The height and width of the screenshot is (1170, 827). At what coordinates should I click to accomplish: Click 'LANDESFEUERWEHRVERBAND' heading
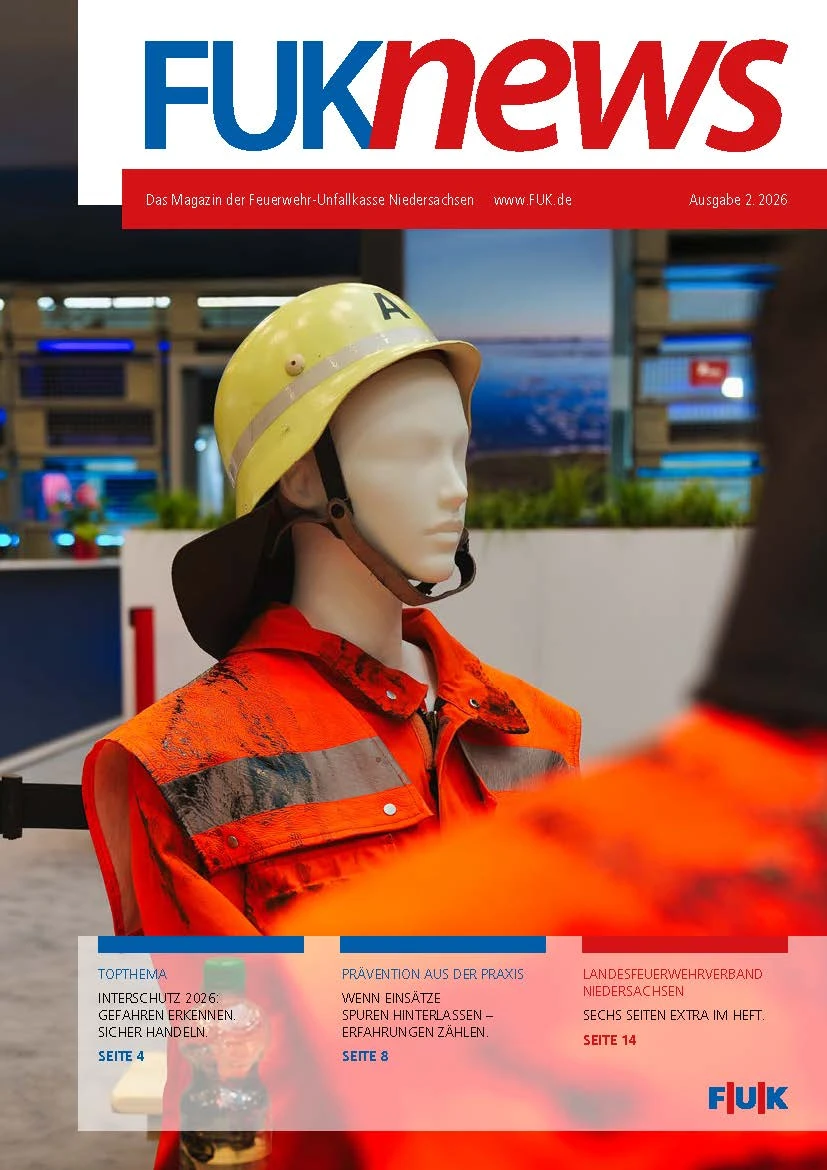pyautogui.click(x=672, y=974)
